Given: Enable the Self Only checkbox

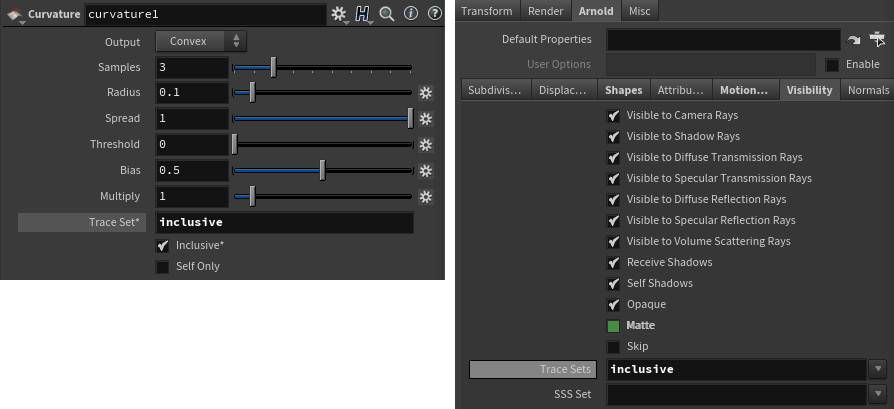Looking at the screenshot, I should click(162, 266).
